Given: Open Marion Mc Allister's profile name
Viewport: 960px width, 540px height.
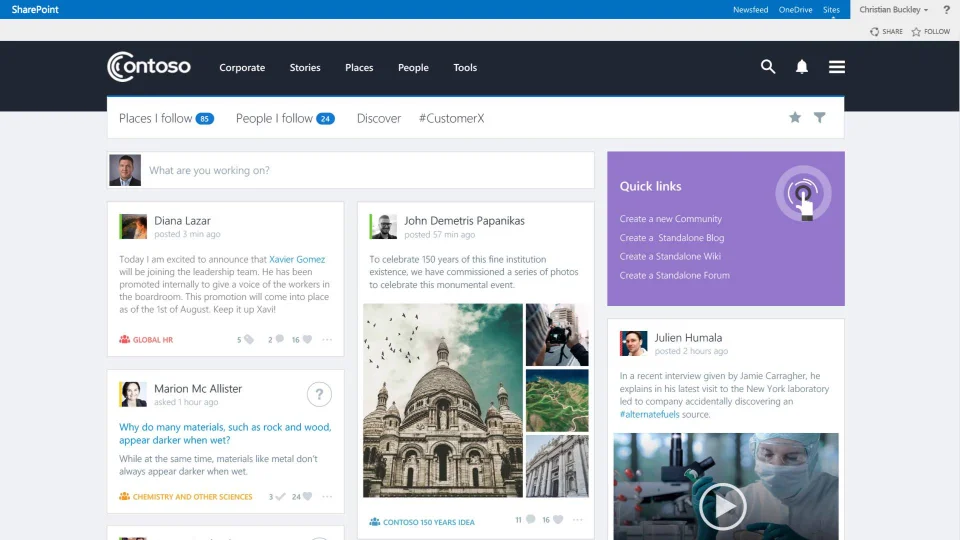Looking at the screenshot, I should 198,388.
